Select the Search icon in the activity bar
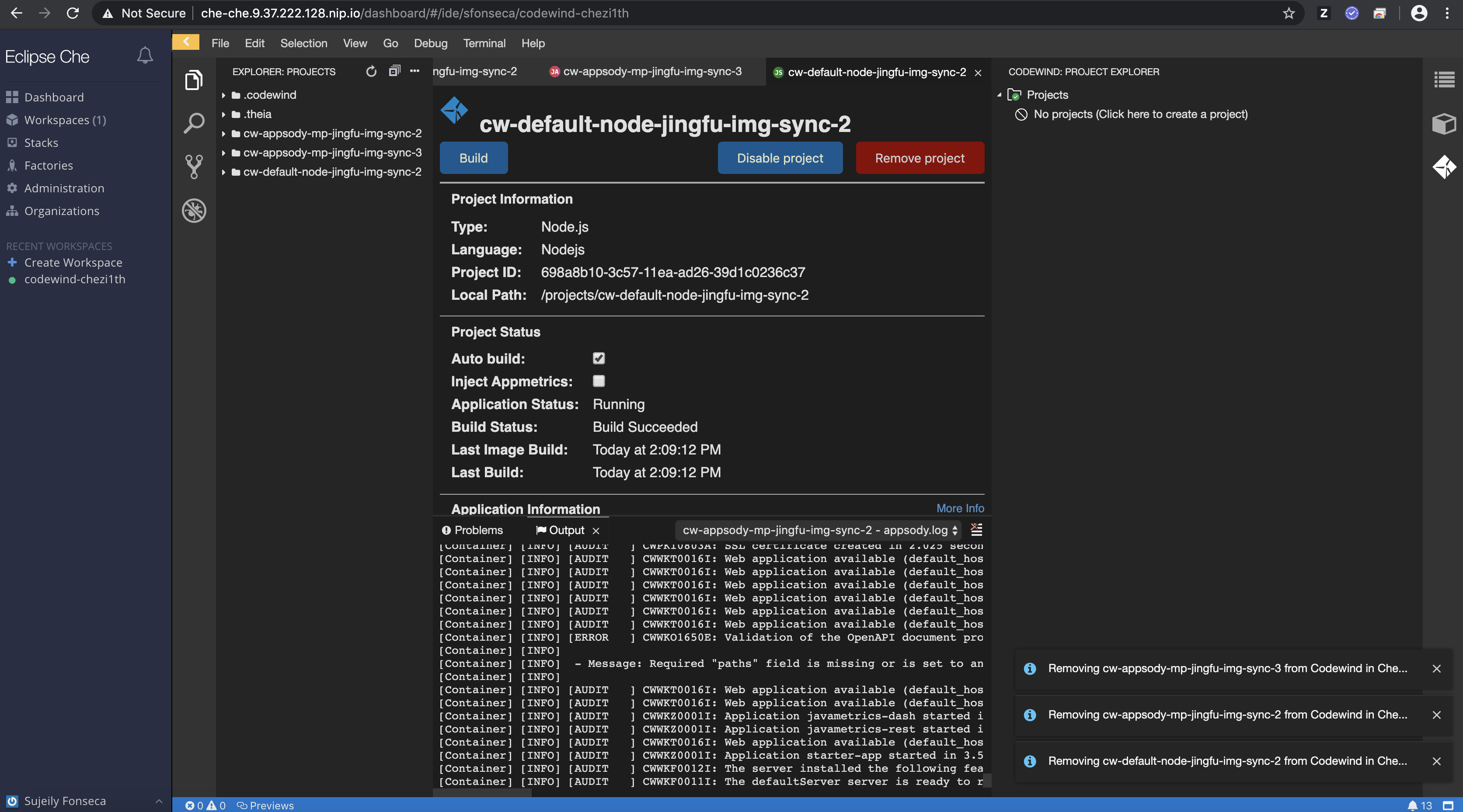1463x812 pixels. [x=194, y=123]
